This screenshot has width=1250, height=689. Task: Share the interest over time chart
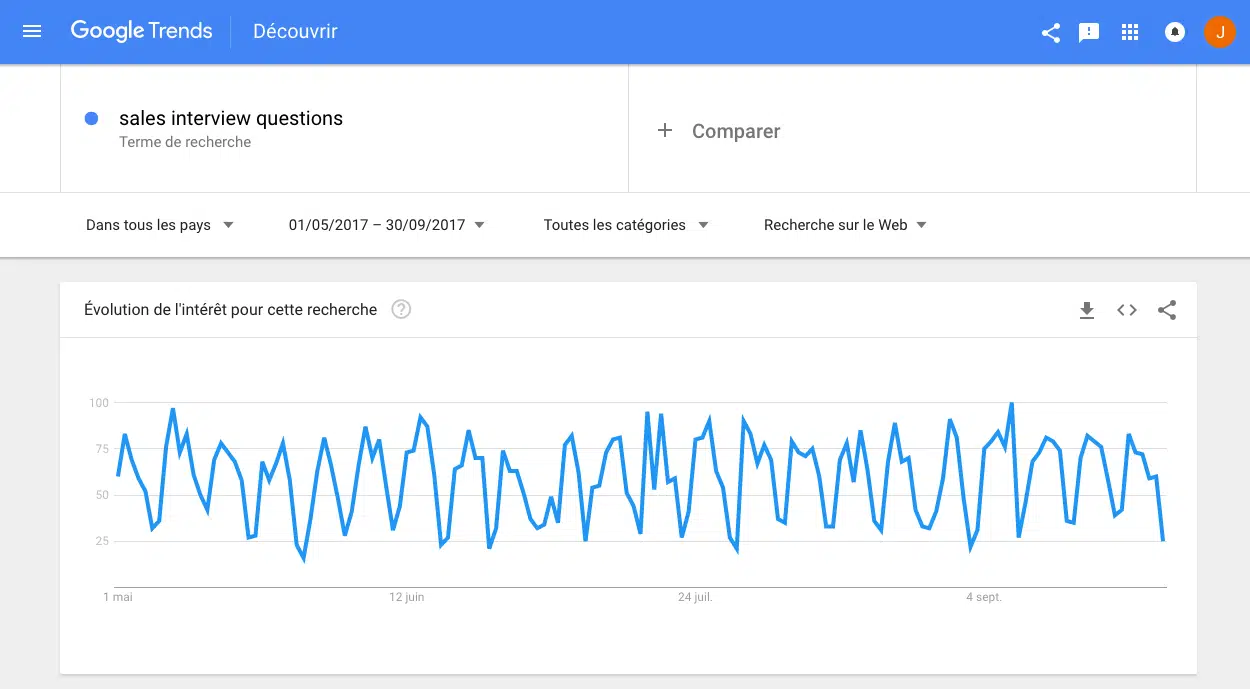[1167, 310]
